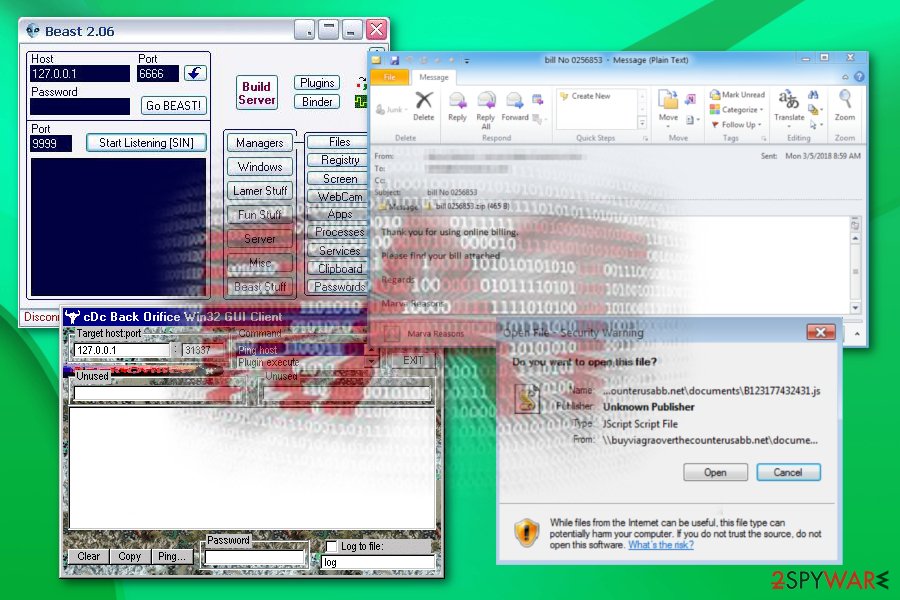Select the Windows category in Beast
This screenshot has height=600, width=900.
click(x=259, y=167)
